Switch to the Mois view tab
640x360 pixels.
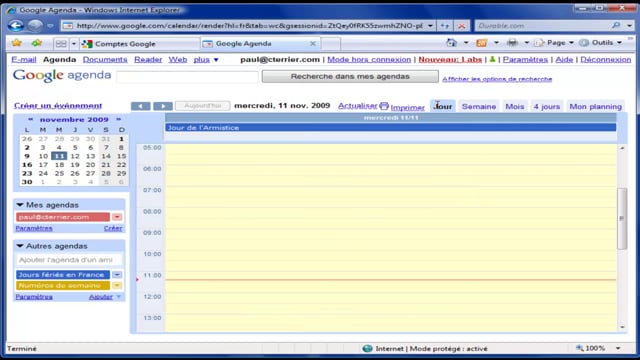click(x=515, y=106)
